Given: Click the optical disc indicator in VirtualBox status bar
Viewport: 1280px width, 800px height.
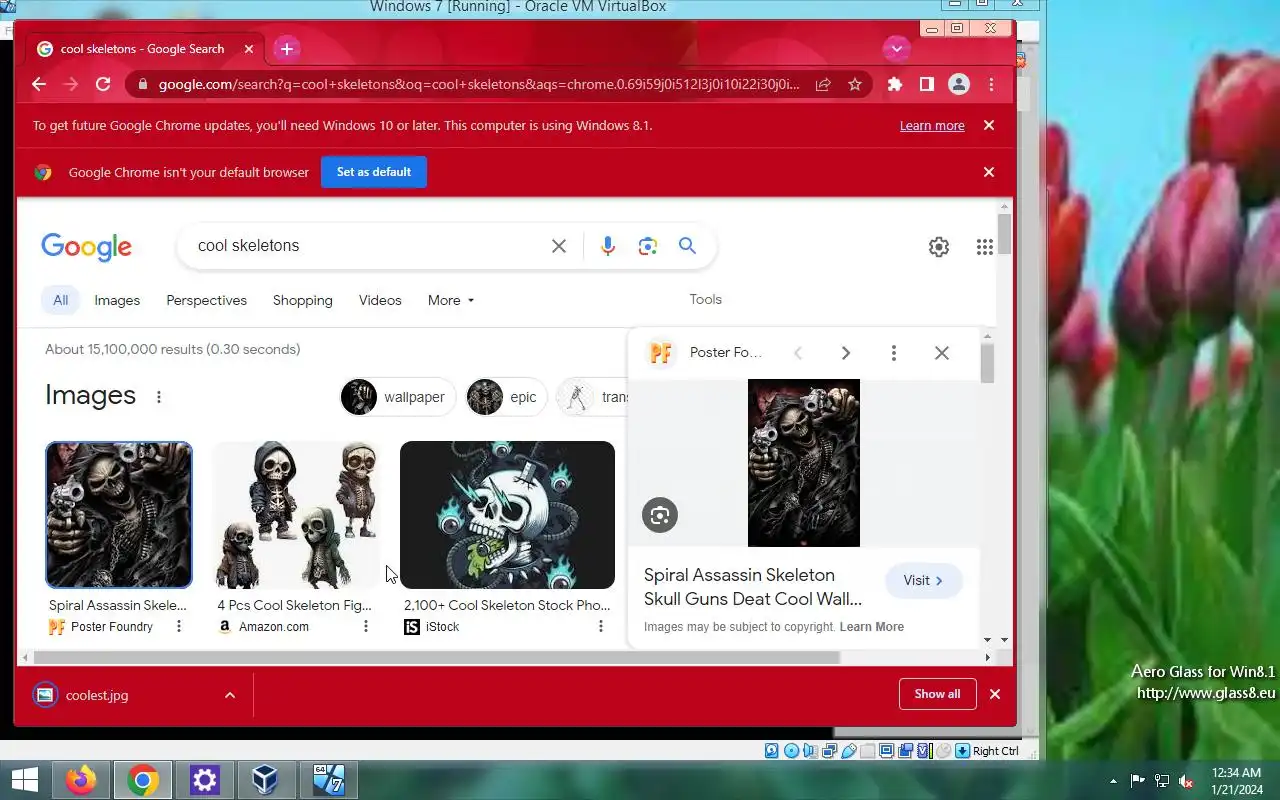Looking at the screenshot, I should [791, 751].
